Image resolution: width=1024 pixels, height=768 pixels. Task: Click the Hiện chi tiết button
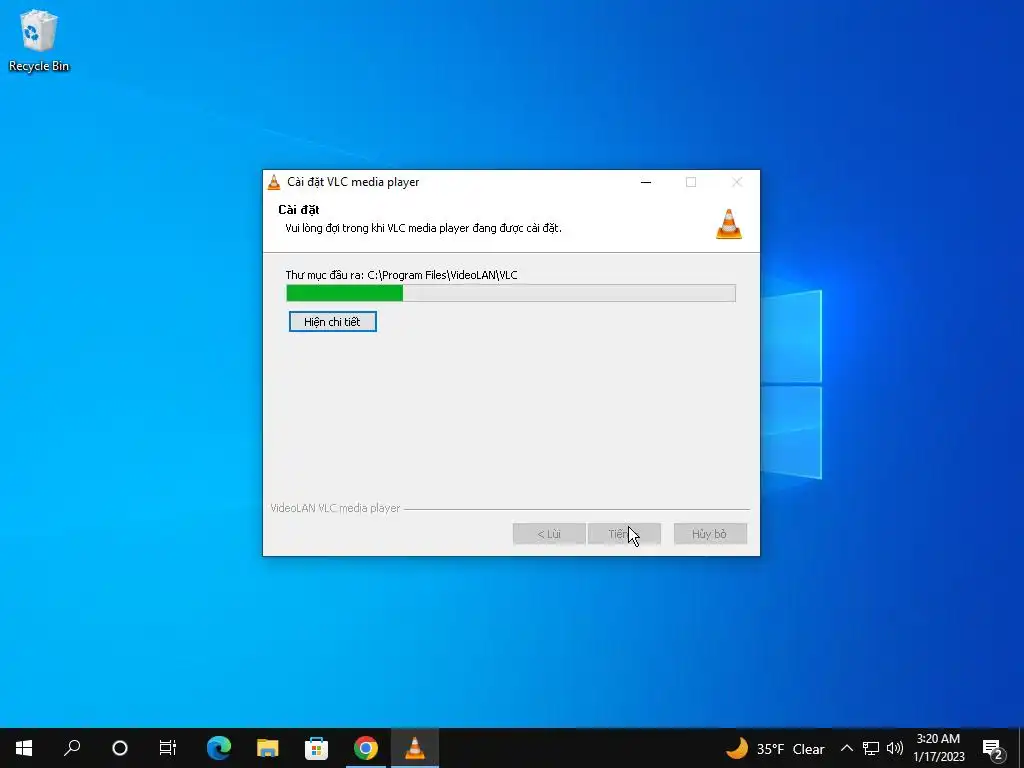[332, 322]
